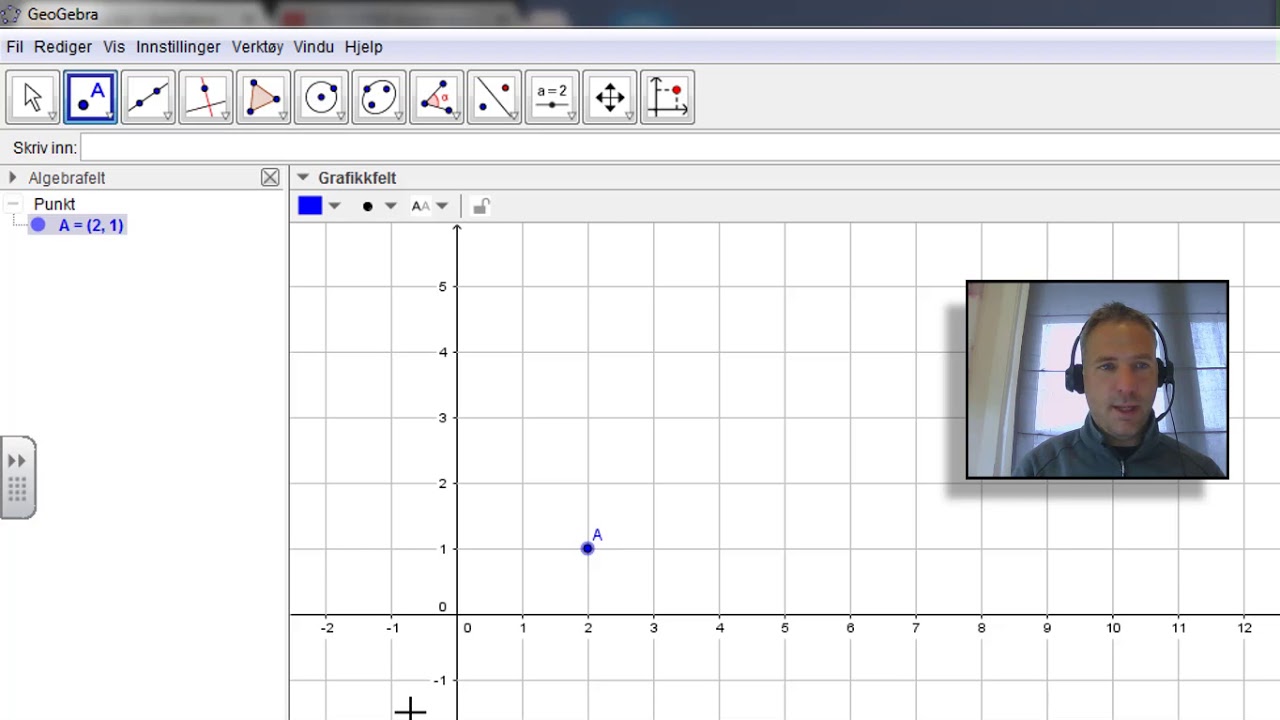The image size is (1280, 720).
Task: Toggle the label lock icon
Action: tap(481, 206)
